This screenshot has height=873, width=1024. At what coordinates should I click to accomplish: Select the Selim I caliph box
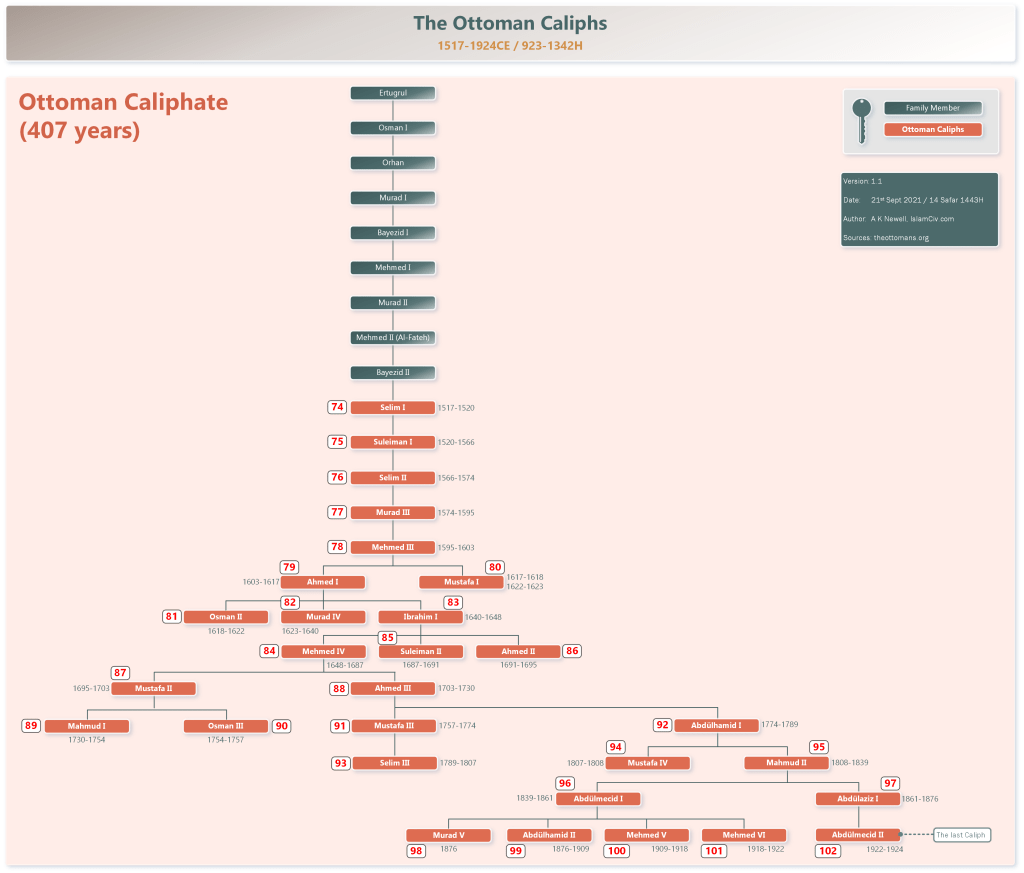pos(392,408)
